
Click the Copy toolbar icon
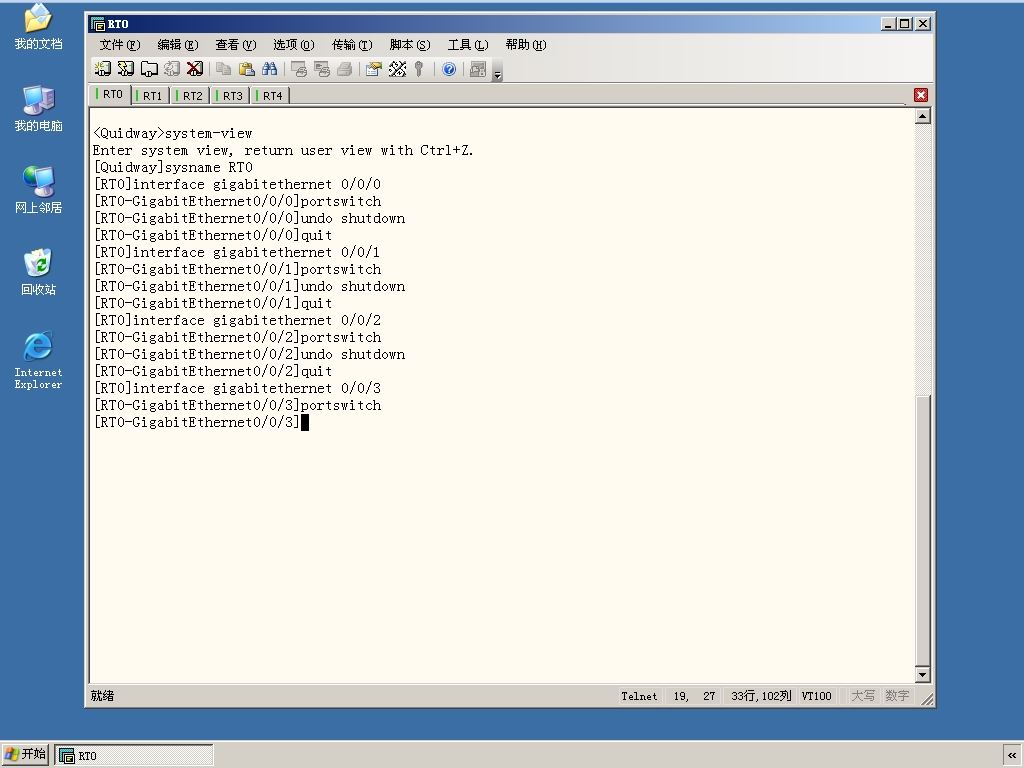click(x=224, y=69)
